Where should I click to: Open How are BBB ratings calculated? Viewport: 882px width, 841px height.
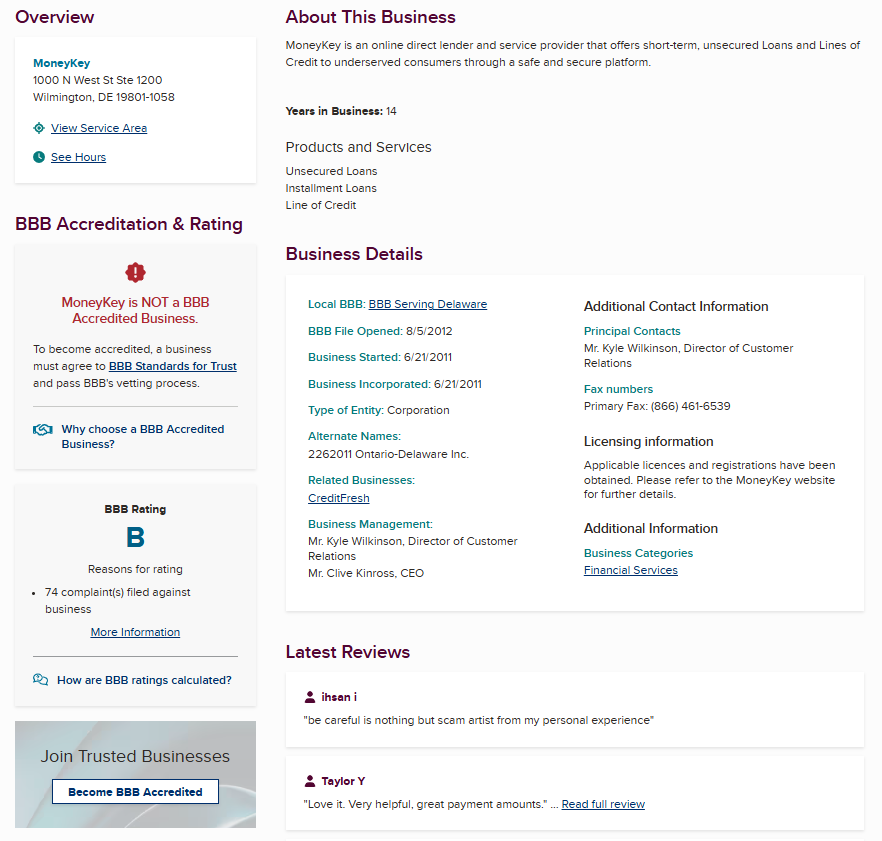tap(145, 680)
